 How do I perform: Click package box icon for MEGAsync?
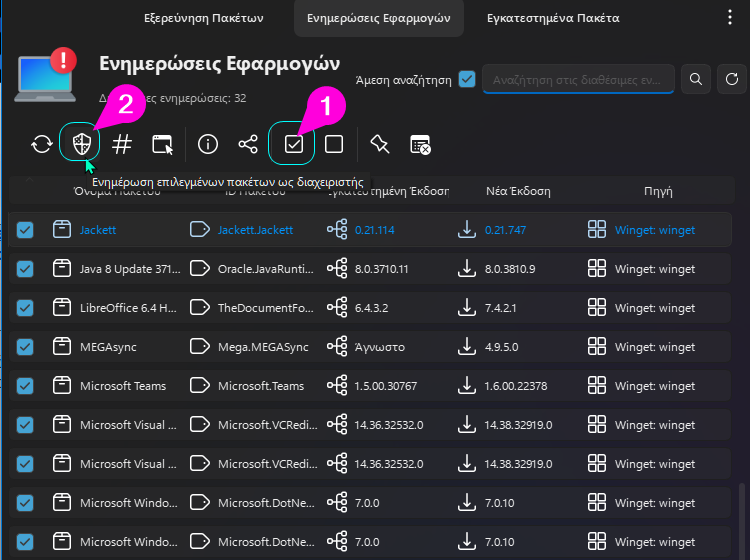62,347
